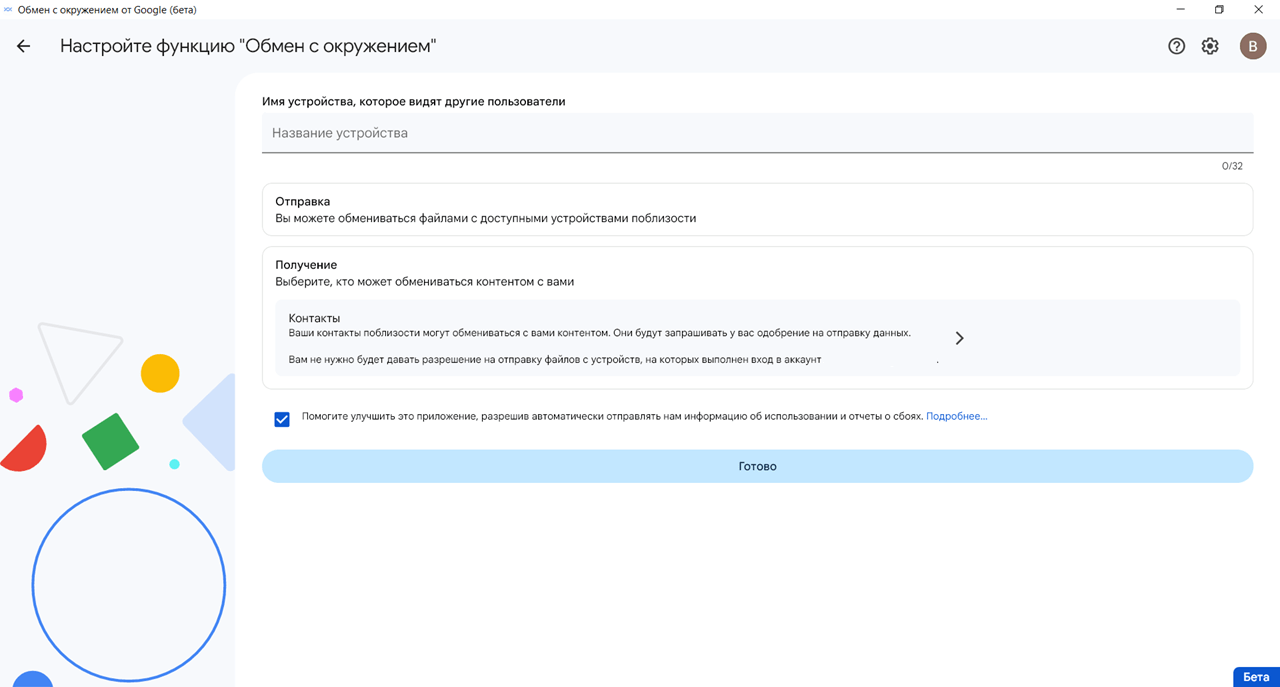Image resolution: width=1280 pixels, height=687 pixels.
Task: Click the Отправка card
Action: coord(757,209)
